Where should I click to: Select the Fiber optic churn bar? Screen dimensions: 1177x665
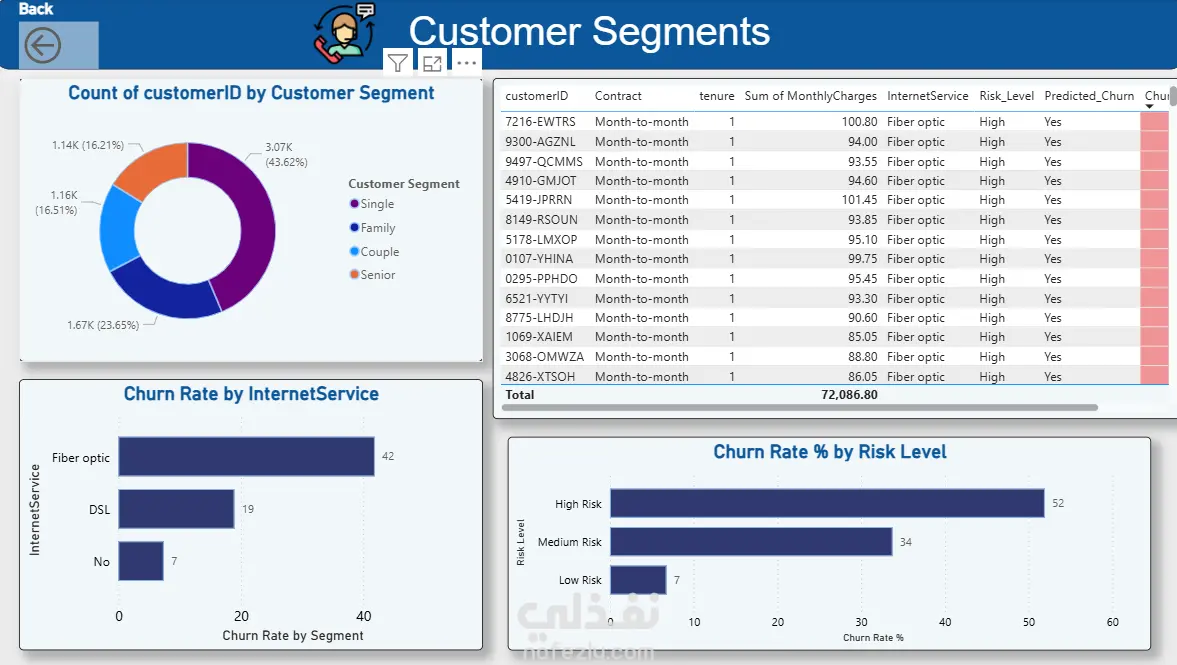246,456
